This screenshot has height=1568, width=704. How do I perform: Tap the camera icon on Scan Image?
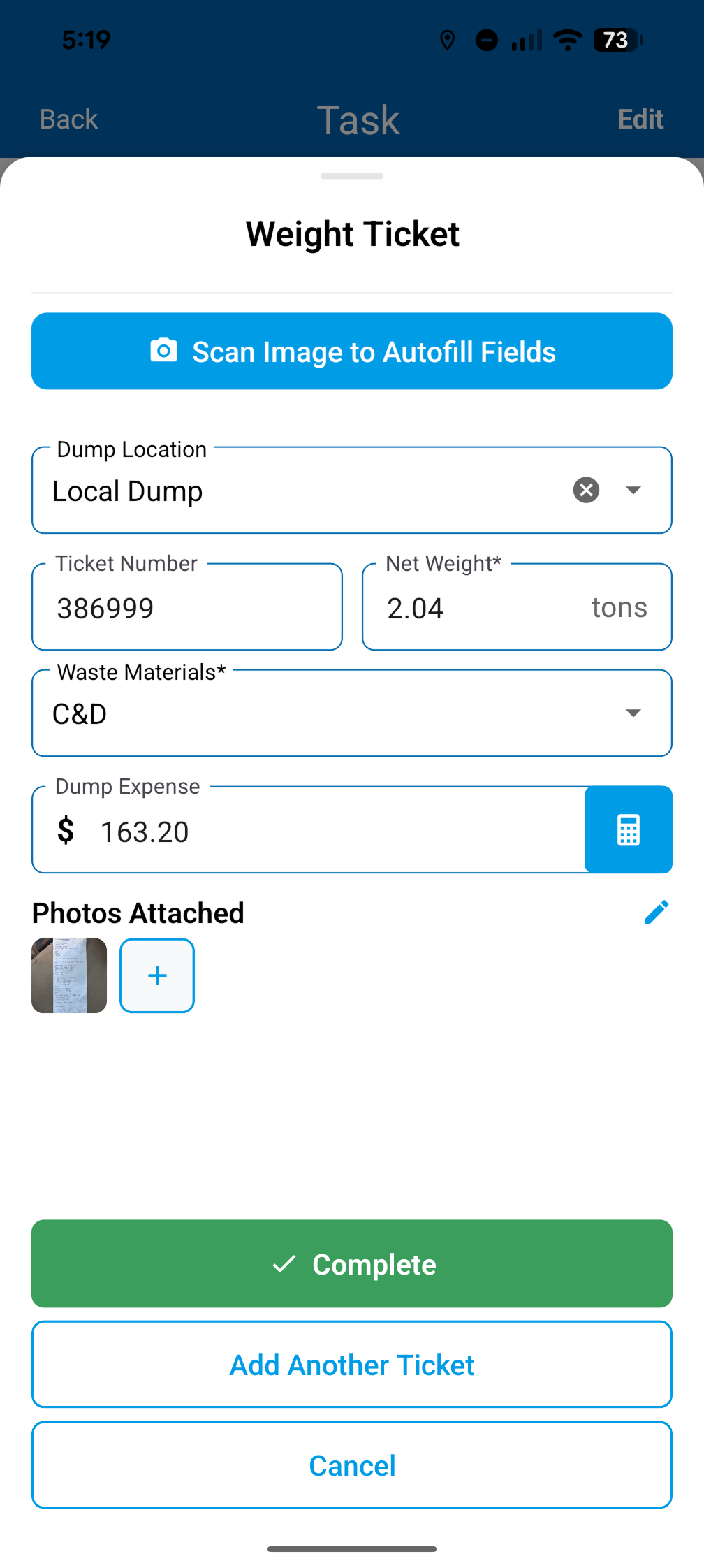[163, 350]
